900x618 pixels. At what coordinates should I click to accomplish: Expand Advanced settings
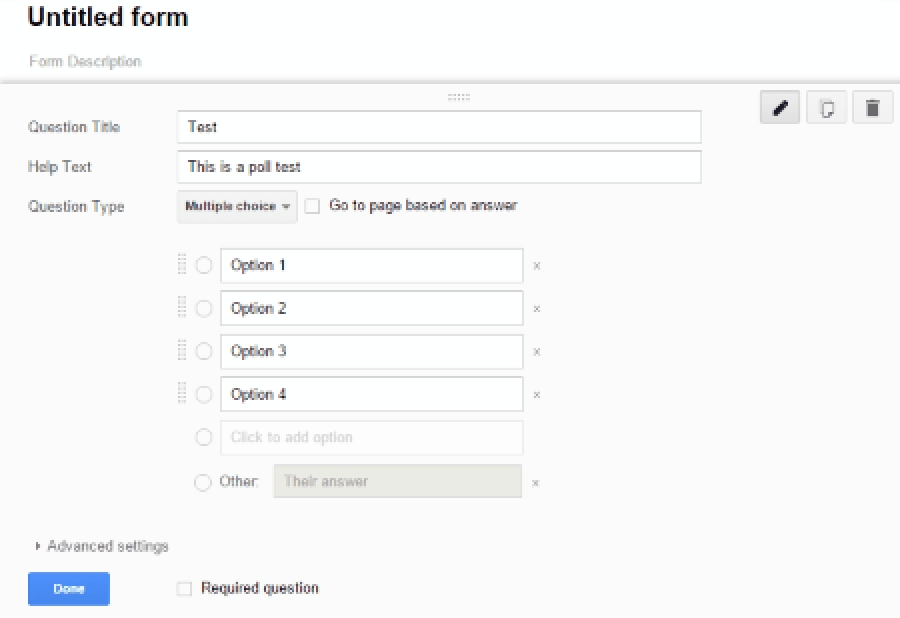[102, 546]
